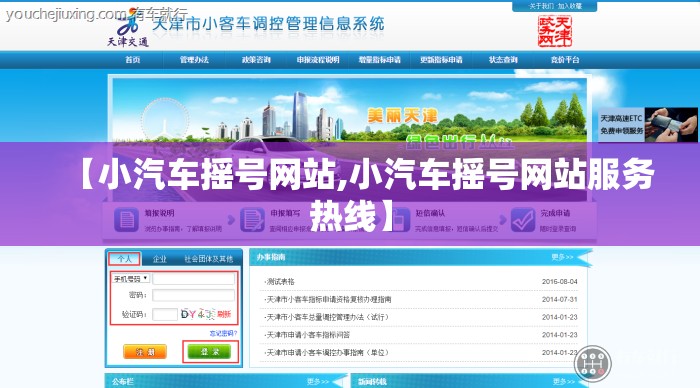Click the 2016-08-04 date text
The height and width of the screenshot is (388, 700).
pos(559,282)
